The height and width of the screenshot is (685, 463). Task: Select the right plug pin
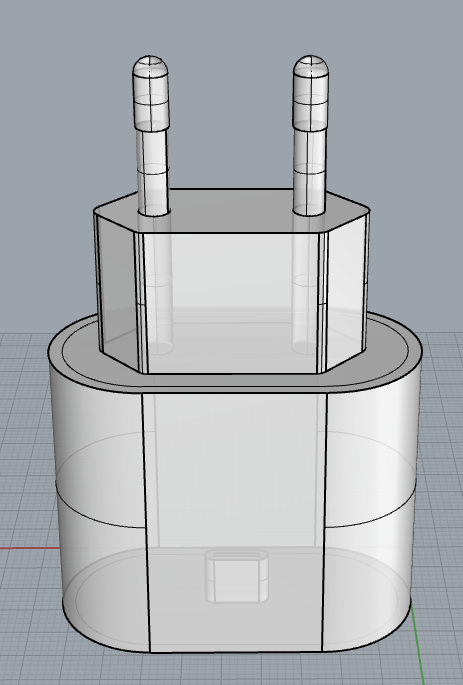point(311,135)
